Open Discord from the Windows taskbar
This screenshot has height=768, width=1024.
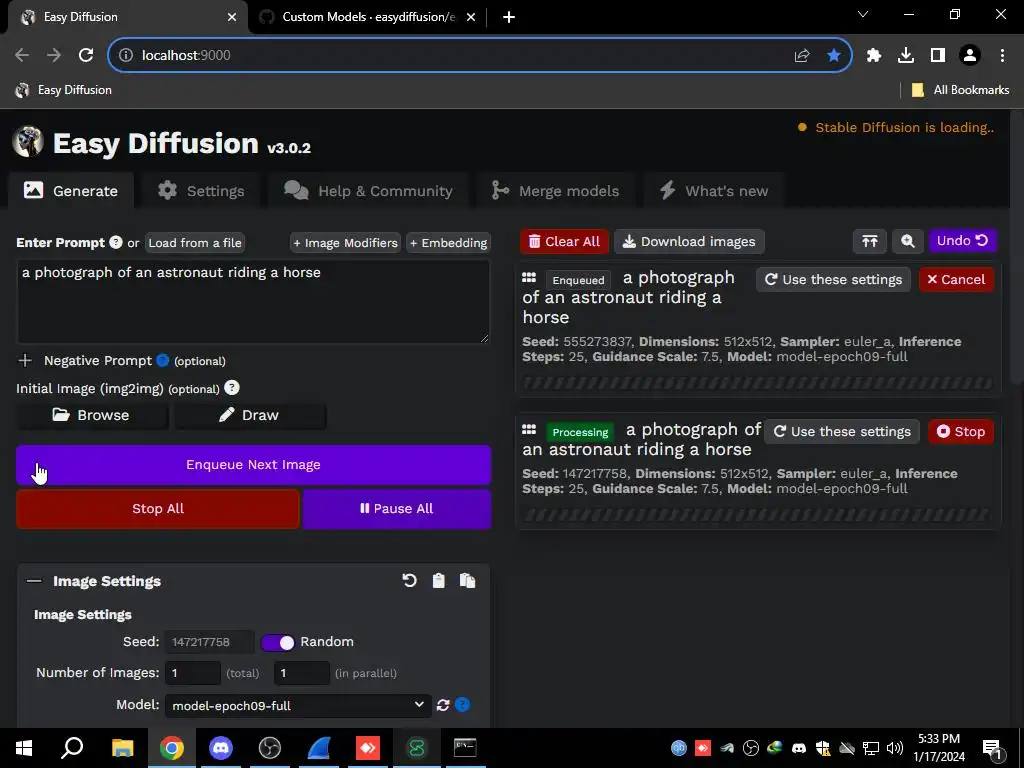tap(221, 748)
